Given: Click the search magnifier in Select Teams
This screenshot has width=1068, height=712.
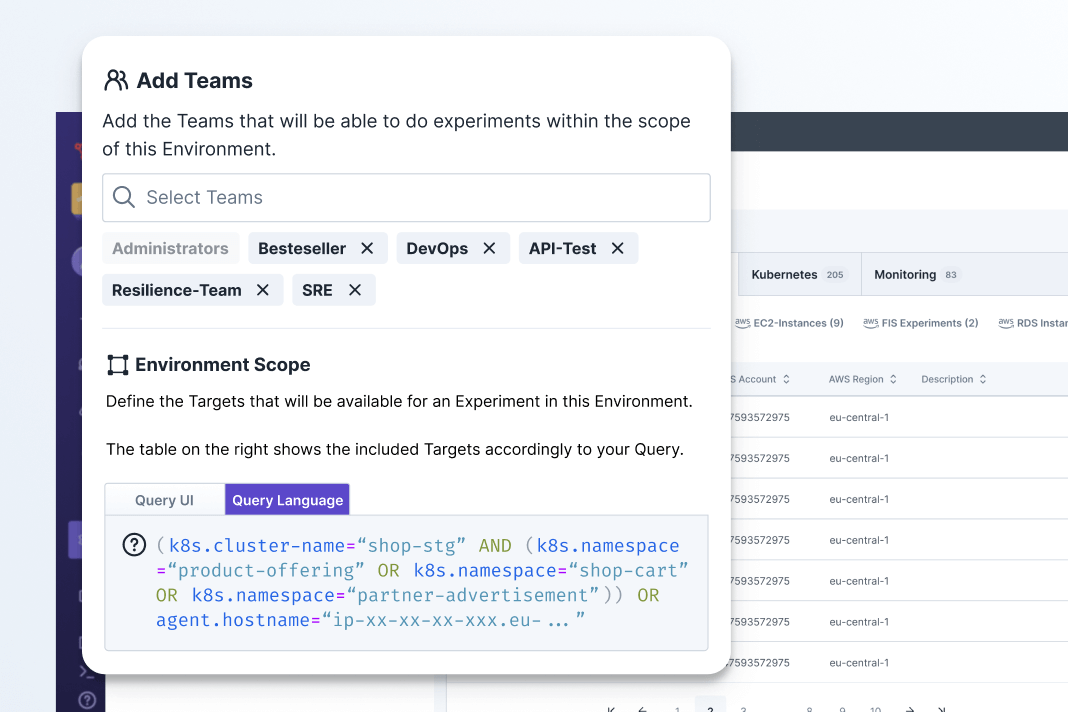Looking at the screenshot, I should (124, 197).
